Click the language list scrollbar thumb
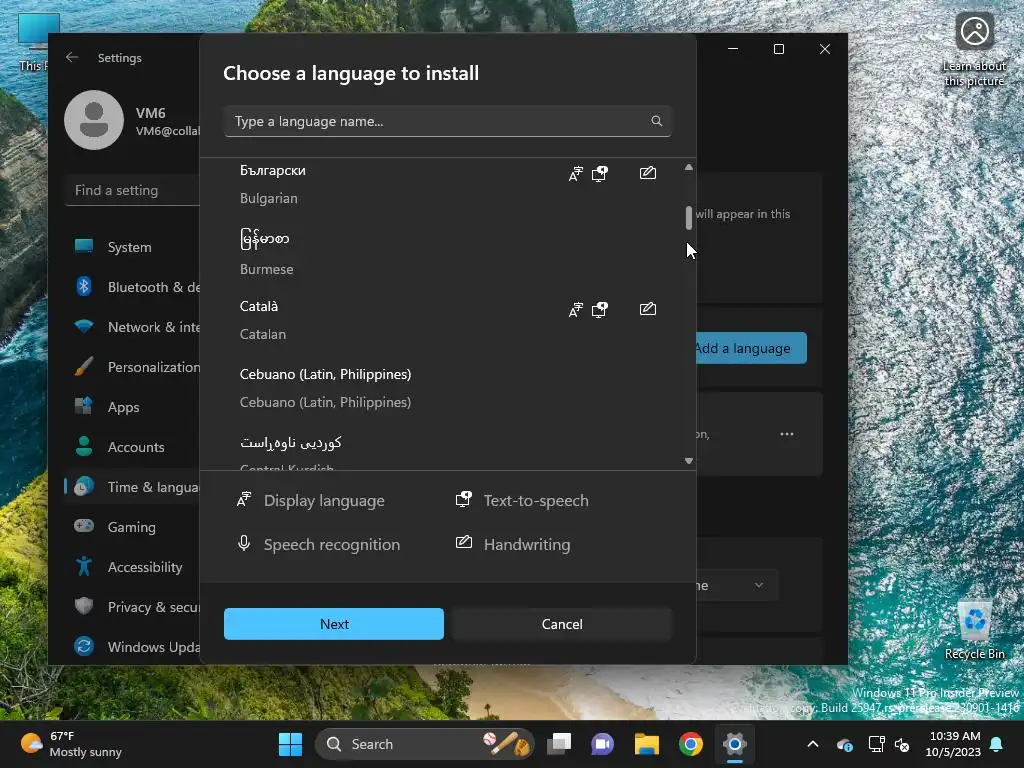 click(x=688, y=217)
